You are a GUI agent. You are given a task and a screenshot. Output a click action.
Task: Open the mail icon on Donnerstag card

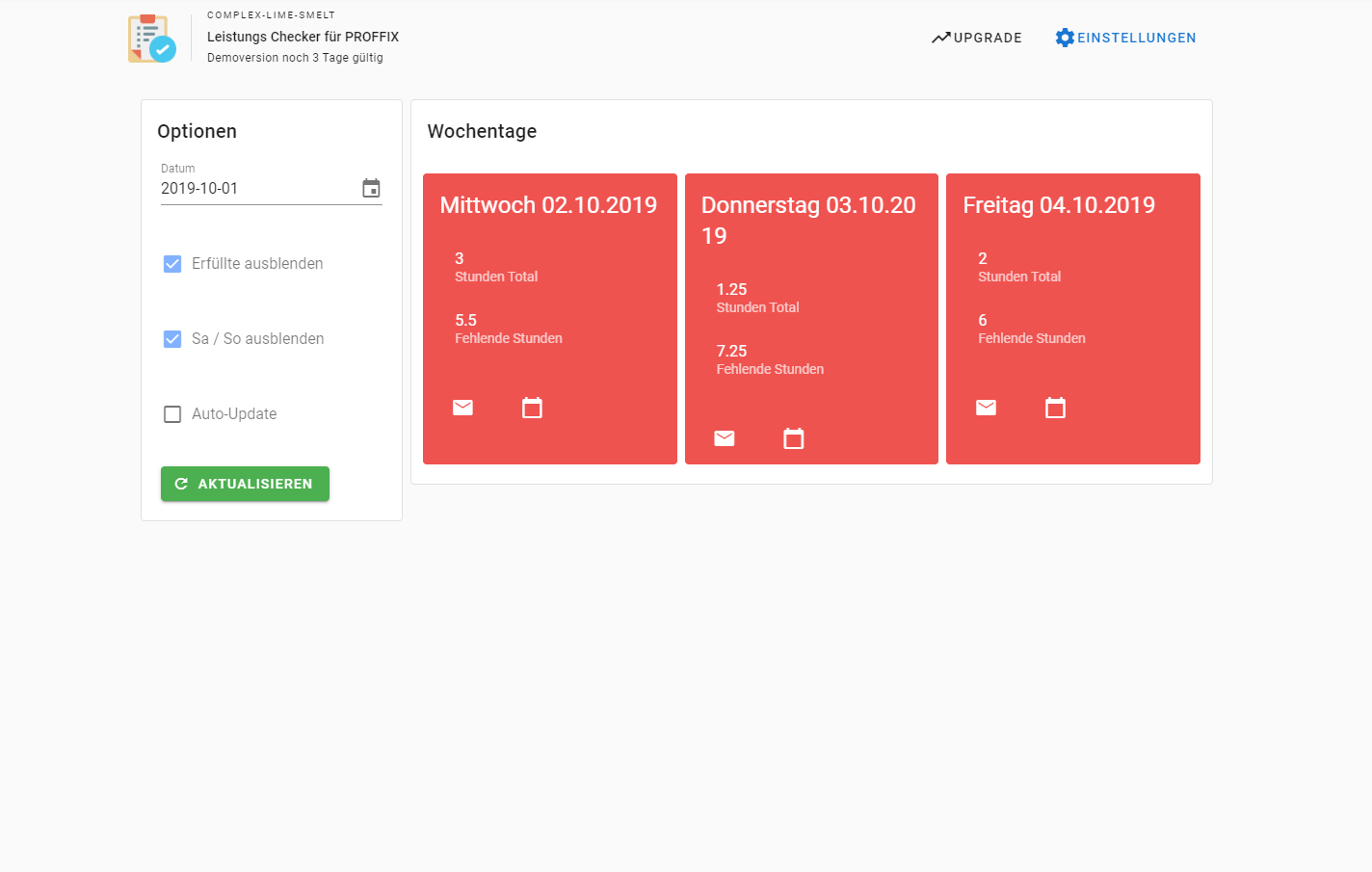[724, 437]
